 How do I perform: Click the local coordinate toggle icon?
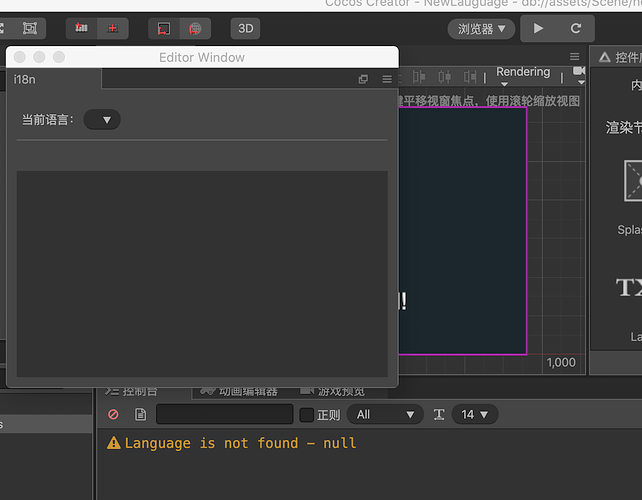click(x=164, y=28)
